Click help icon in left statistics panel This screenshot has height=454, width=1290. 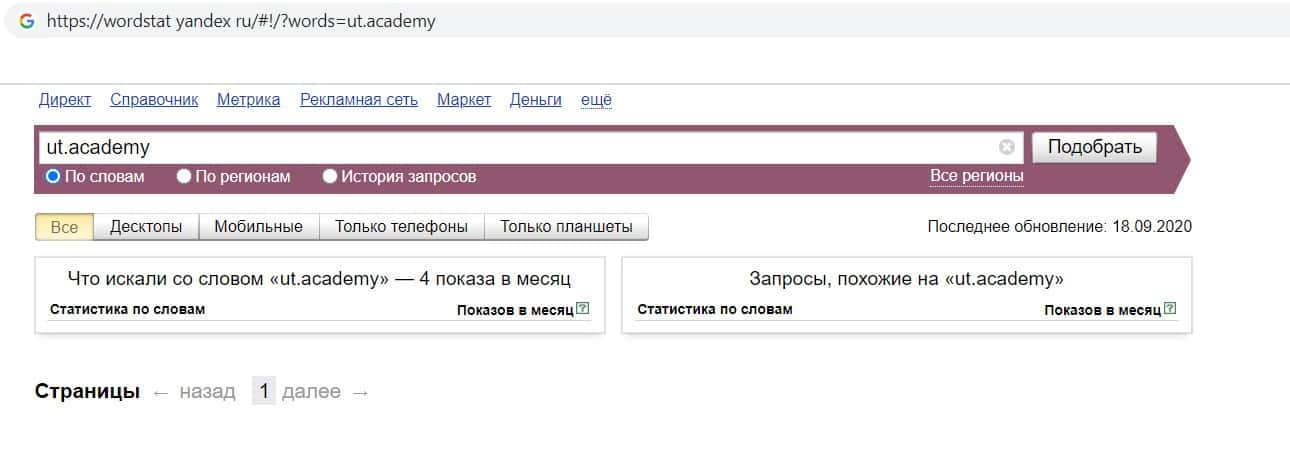pos(583,309)
